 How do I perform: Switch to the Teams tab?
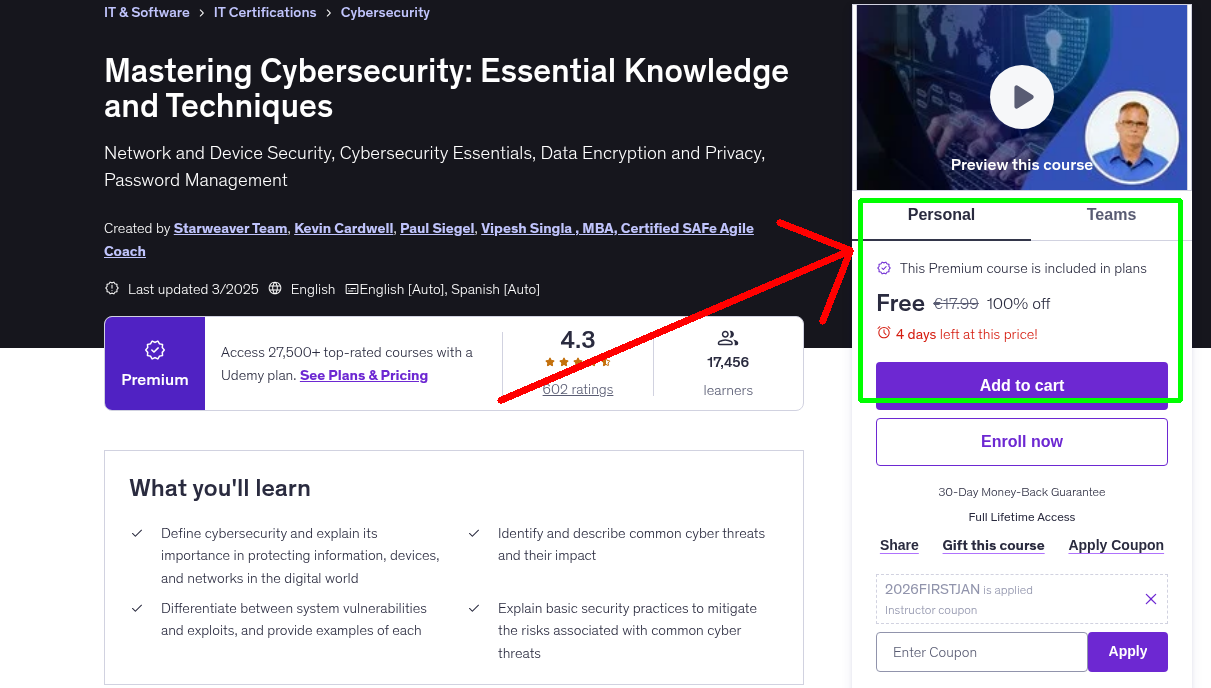1110,214
